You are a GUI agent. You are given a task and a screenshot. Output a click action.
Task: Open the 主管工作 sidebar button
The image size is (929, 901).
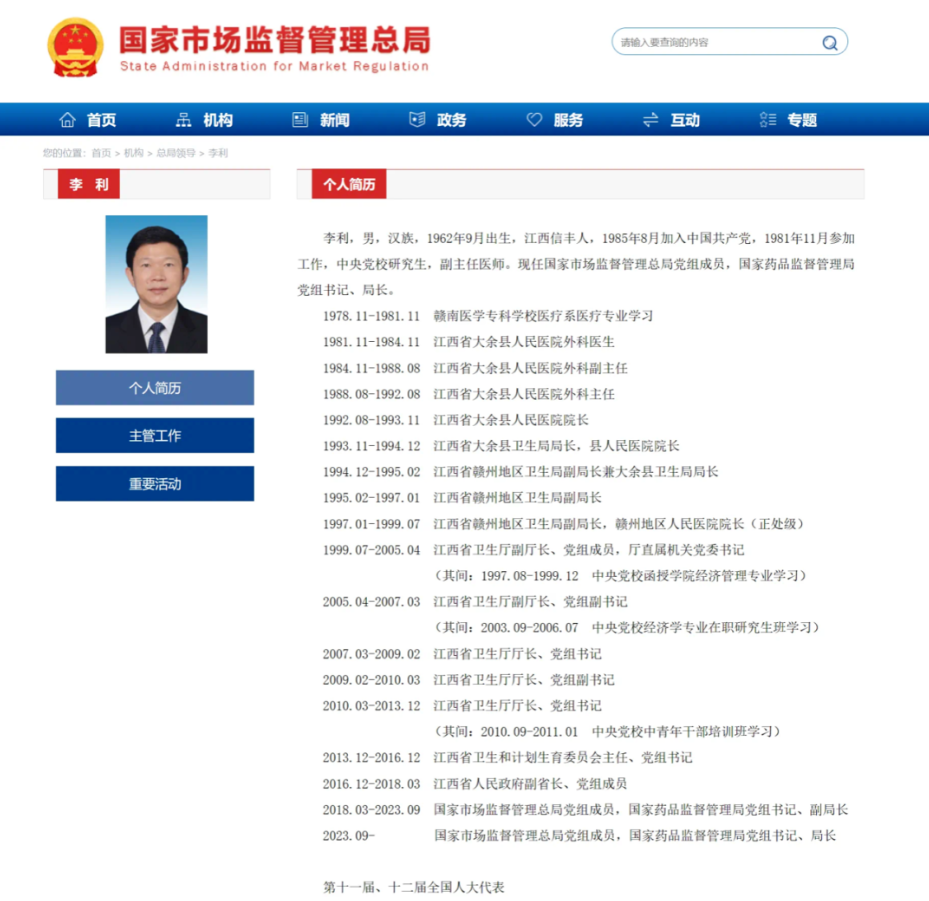tap(155, 436)
